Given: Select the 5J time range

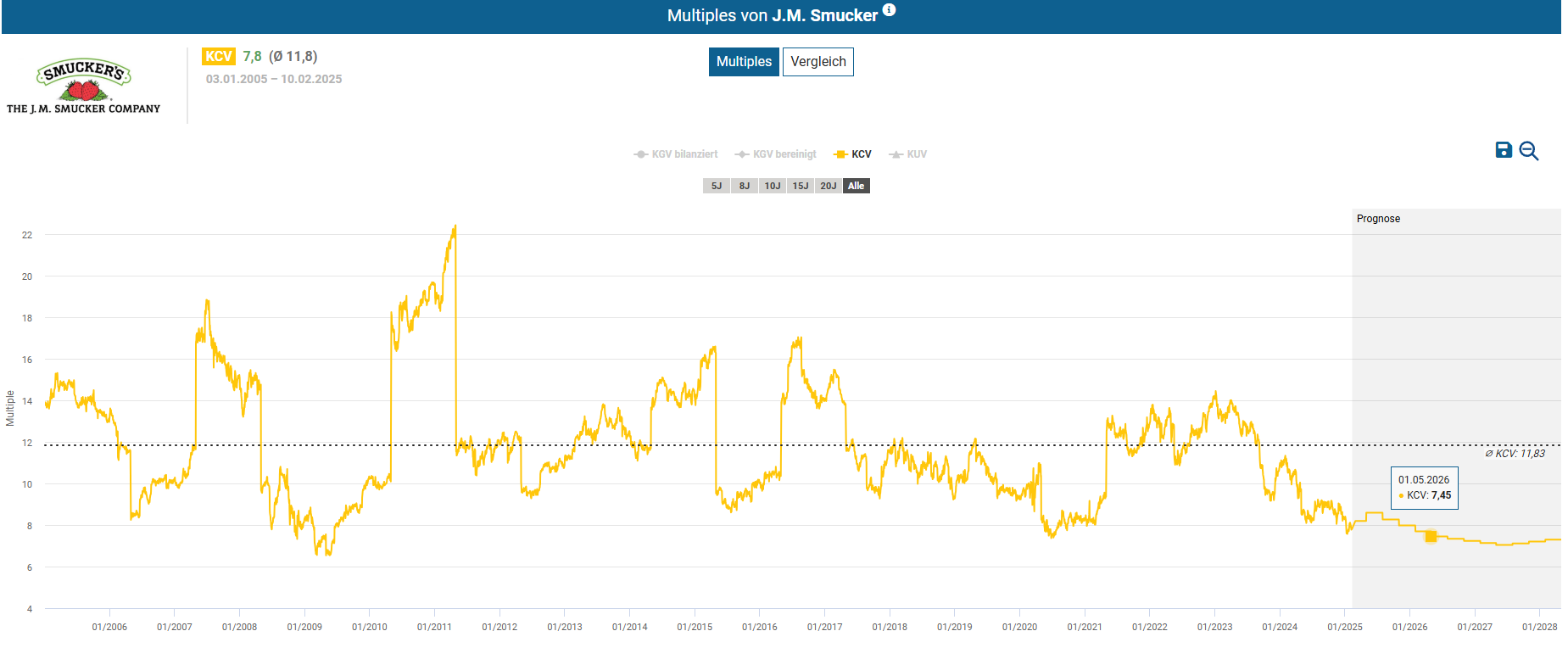Looking at the screenshot, I should (717, 186).
